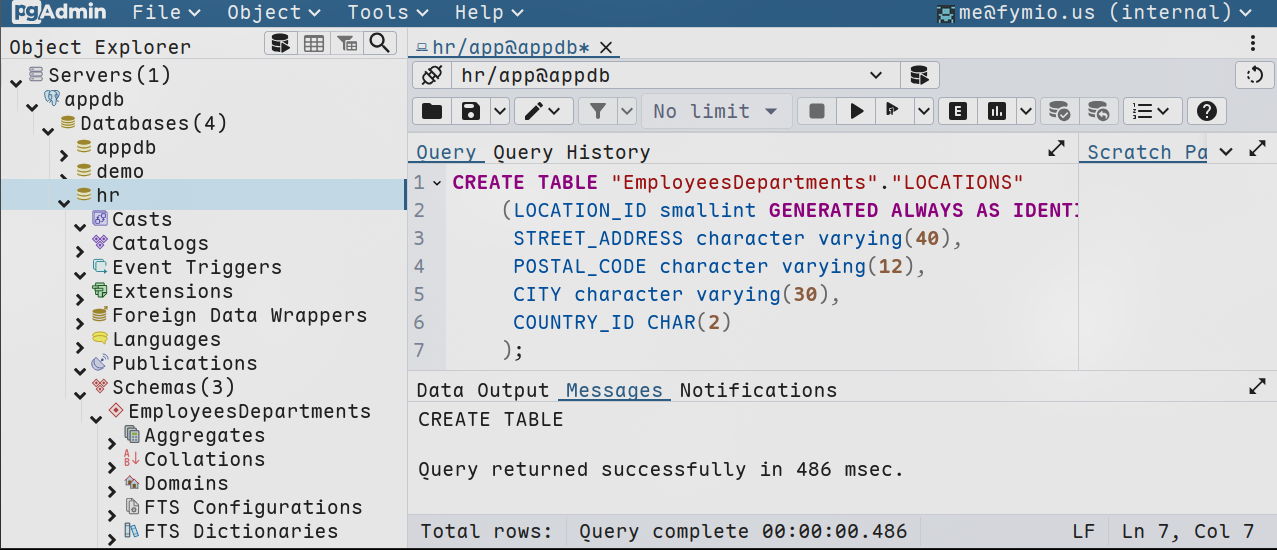
Task: Click the Execute query play button
Action: 856,111
